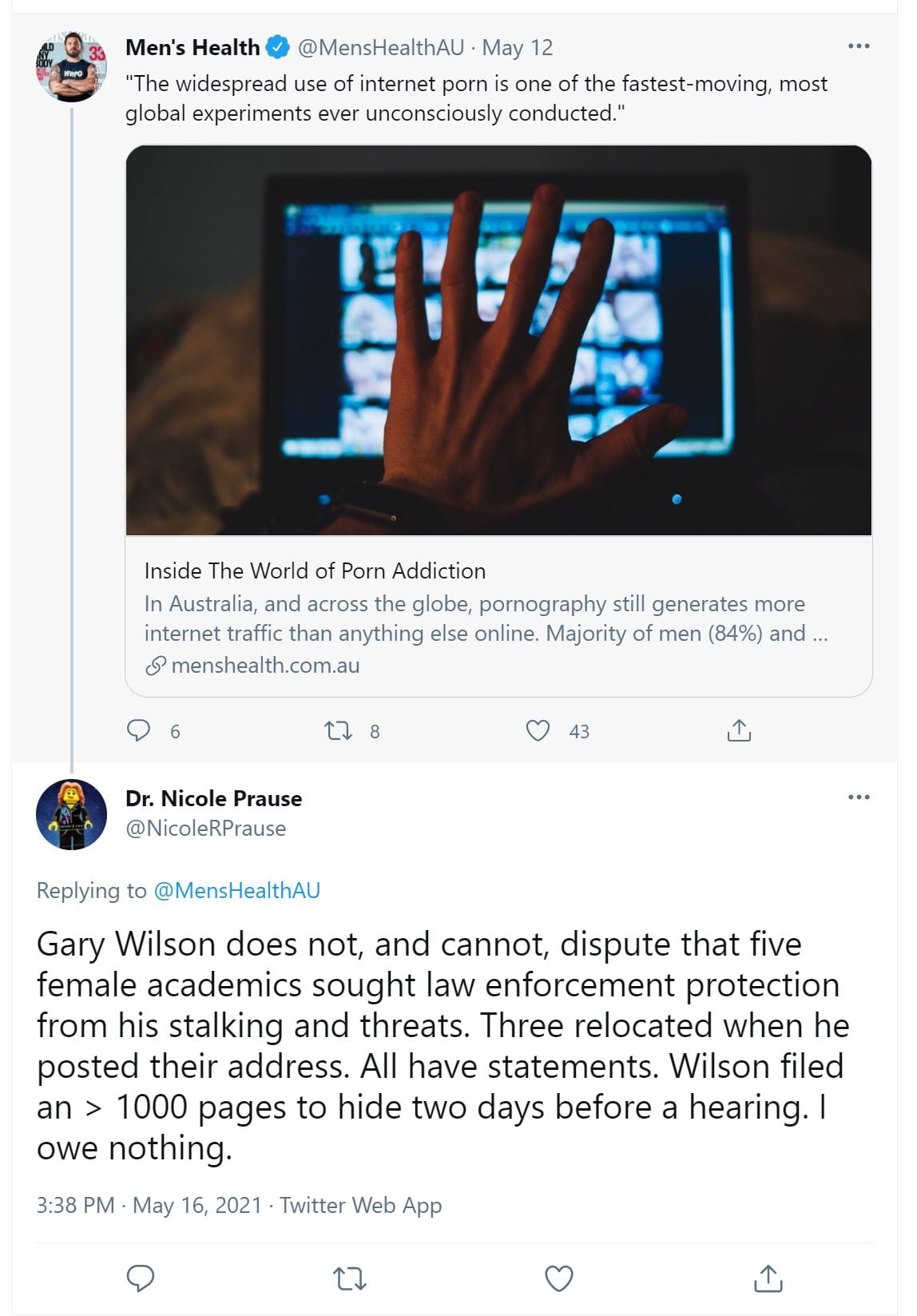Reply to Dr. Nicole Prause's tweet
917x1316 pixels.
[x=141, y=1278]
